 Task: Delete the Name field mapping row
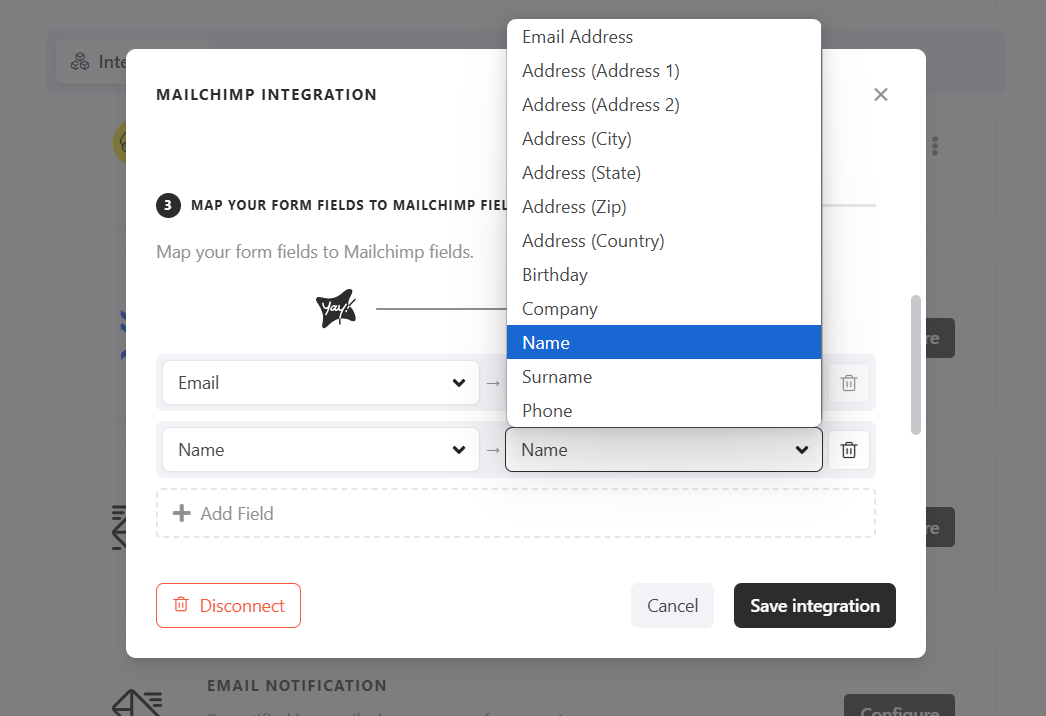tap(848, 450)
